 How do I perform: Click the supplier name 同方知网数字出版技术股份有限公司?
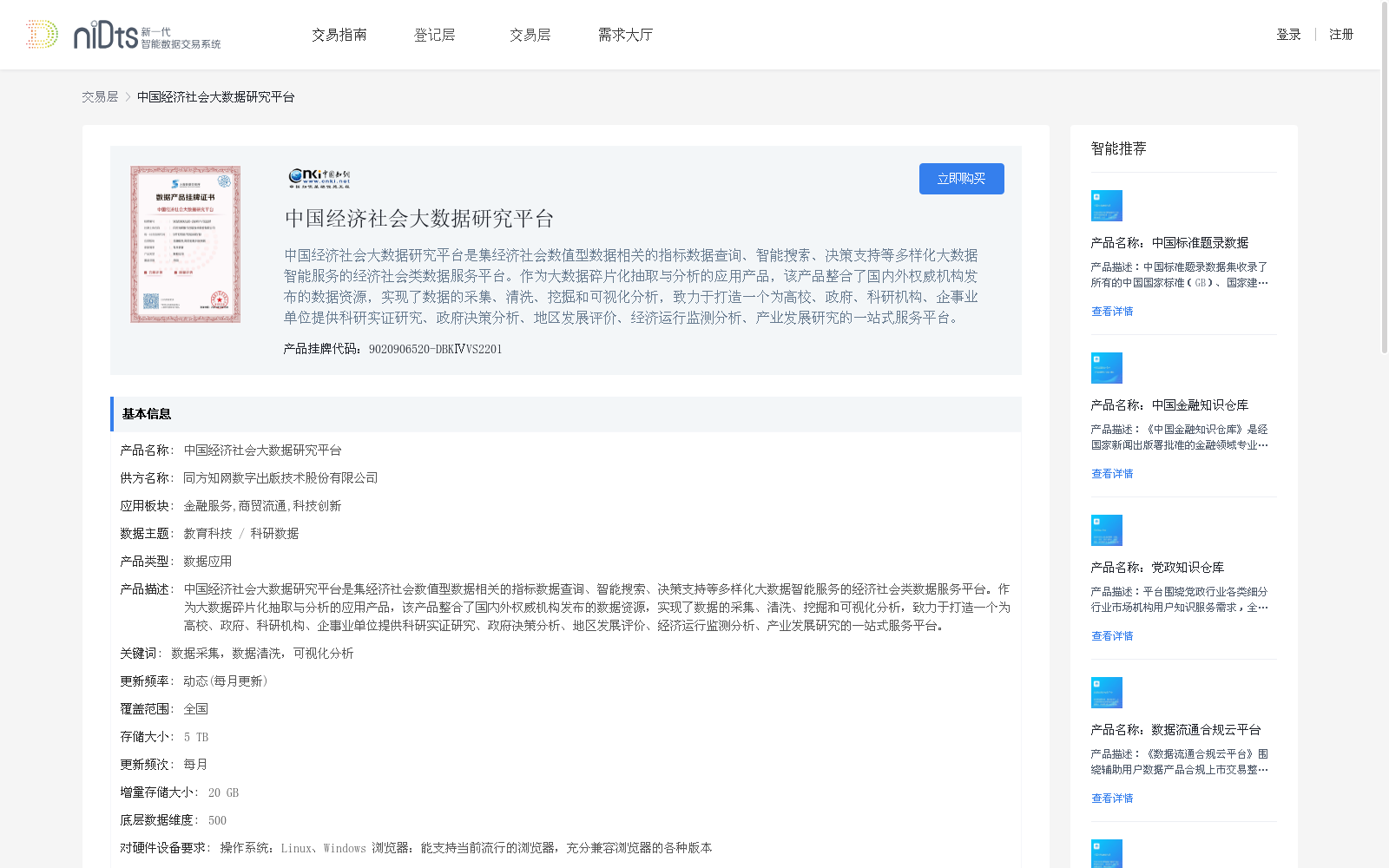(280, 478)
